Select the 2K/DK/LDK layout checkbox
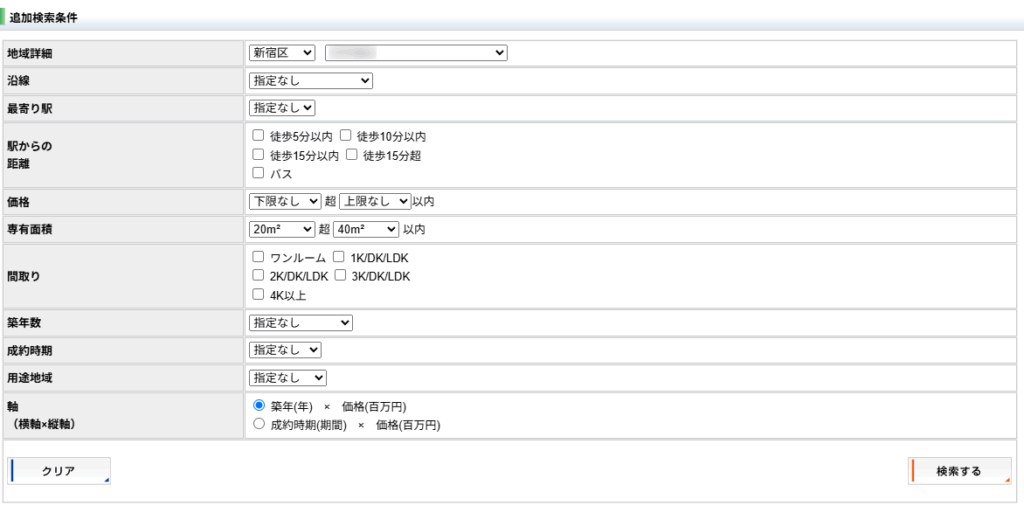The width and height of the screenshot is (1024, 506). coord(258,276)
